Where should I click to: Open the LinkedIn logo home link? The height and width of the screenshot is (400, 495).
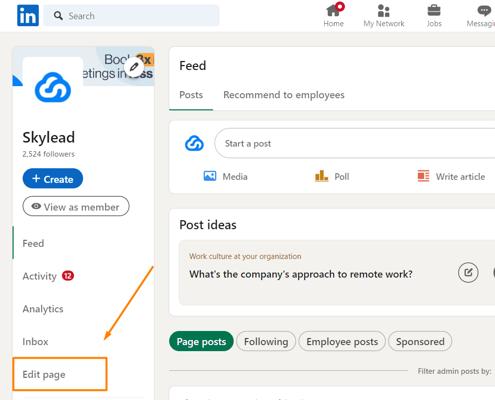[28, 15]
